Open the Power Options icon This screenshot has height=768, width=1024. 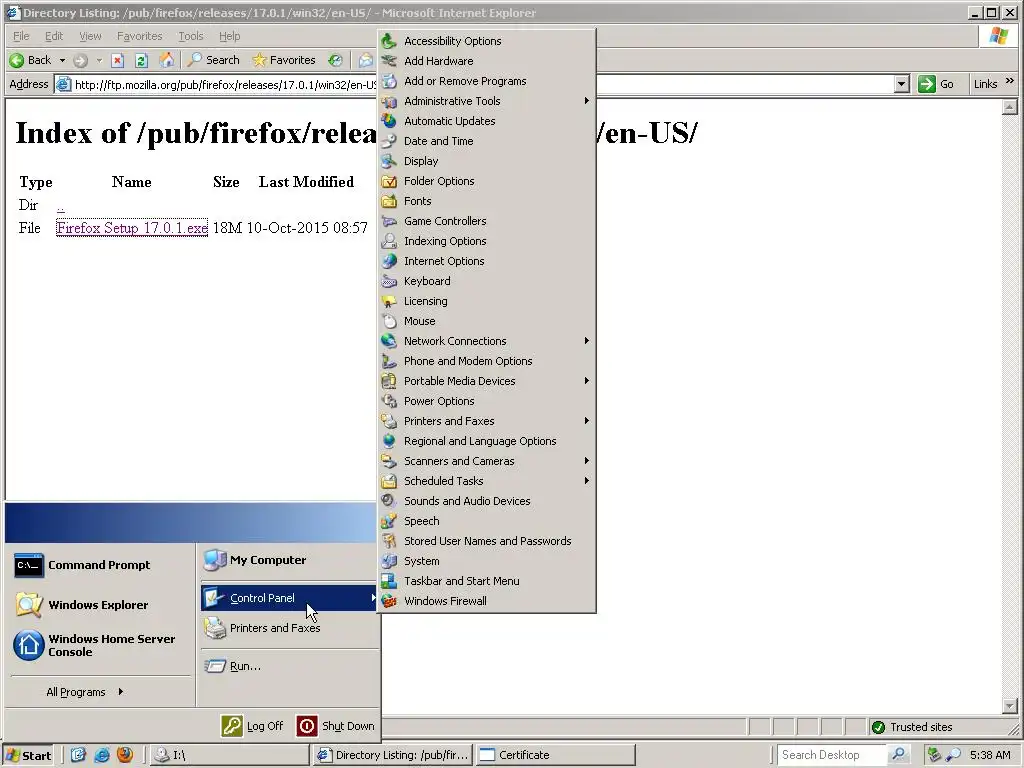389,401
